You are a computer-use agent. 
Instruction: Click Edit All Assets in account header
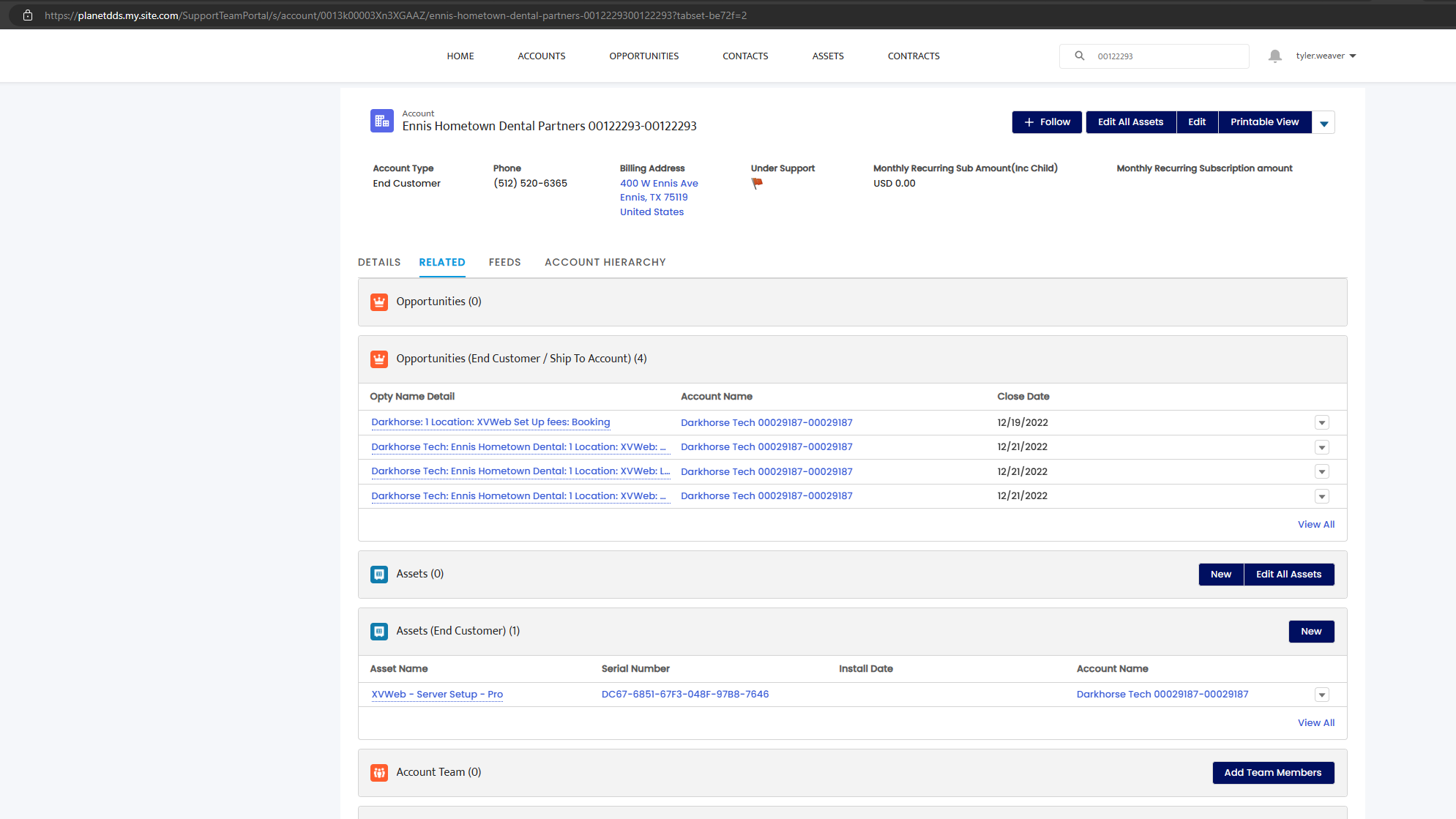coord(1130,122)
